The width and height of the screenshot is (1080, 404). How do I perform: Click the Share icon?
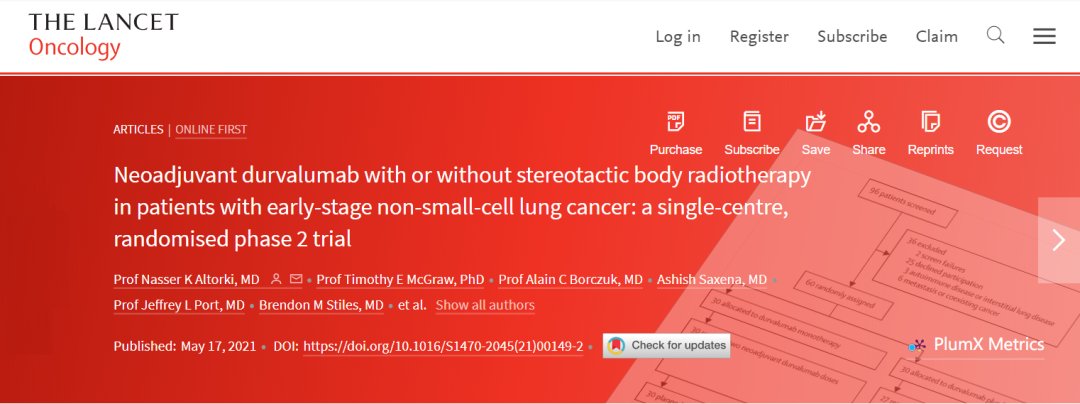click(869, 122)
